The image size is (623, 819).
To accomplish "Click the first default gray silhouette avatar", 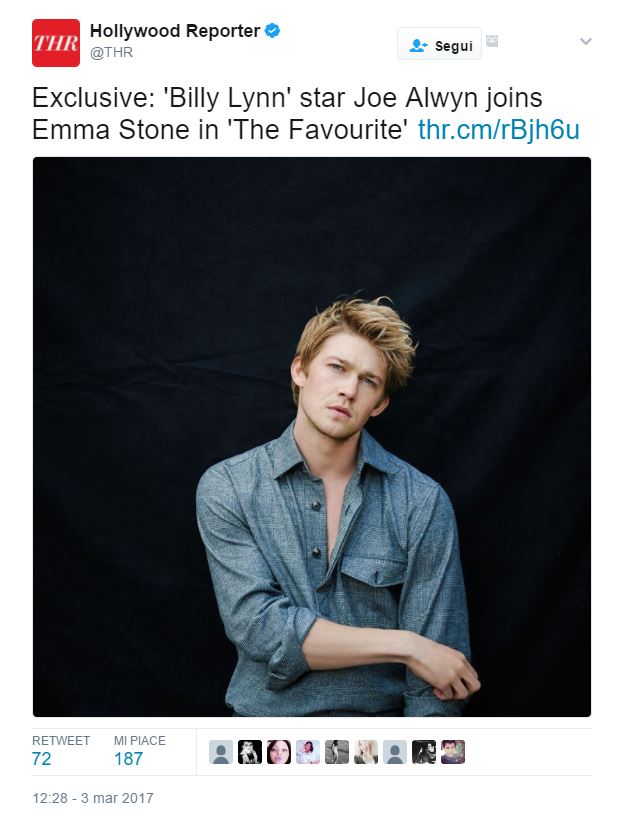I will [221, 752].
